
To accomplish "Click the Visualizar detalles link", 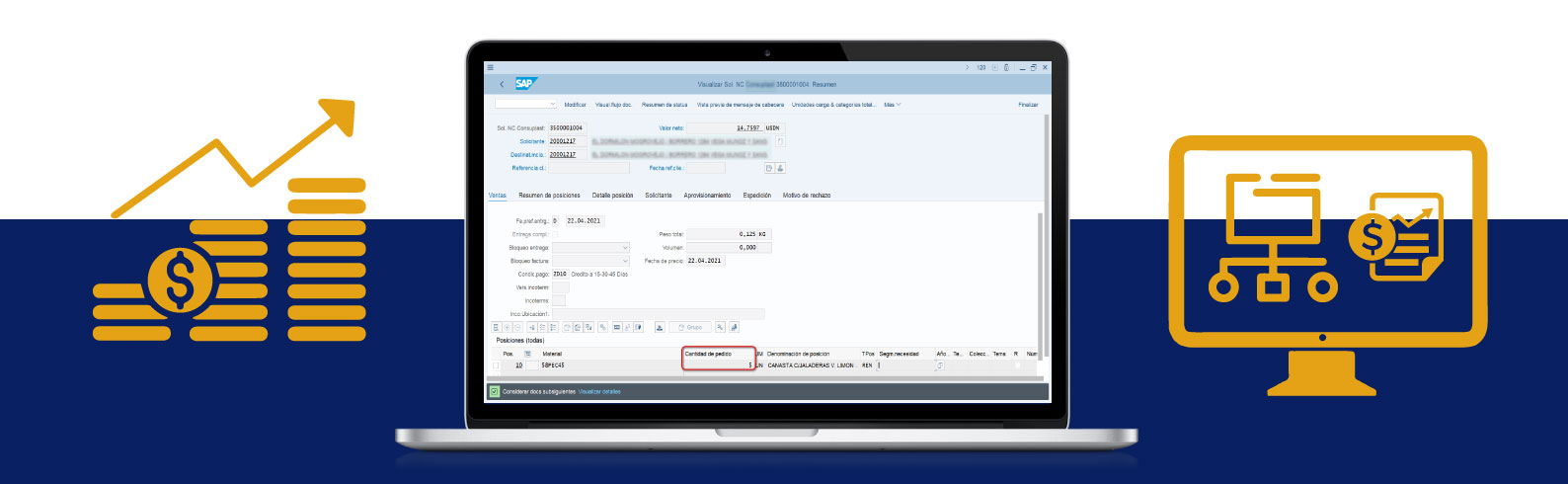I will 599,392.
